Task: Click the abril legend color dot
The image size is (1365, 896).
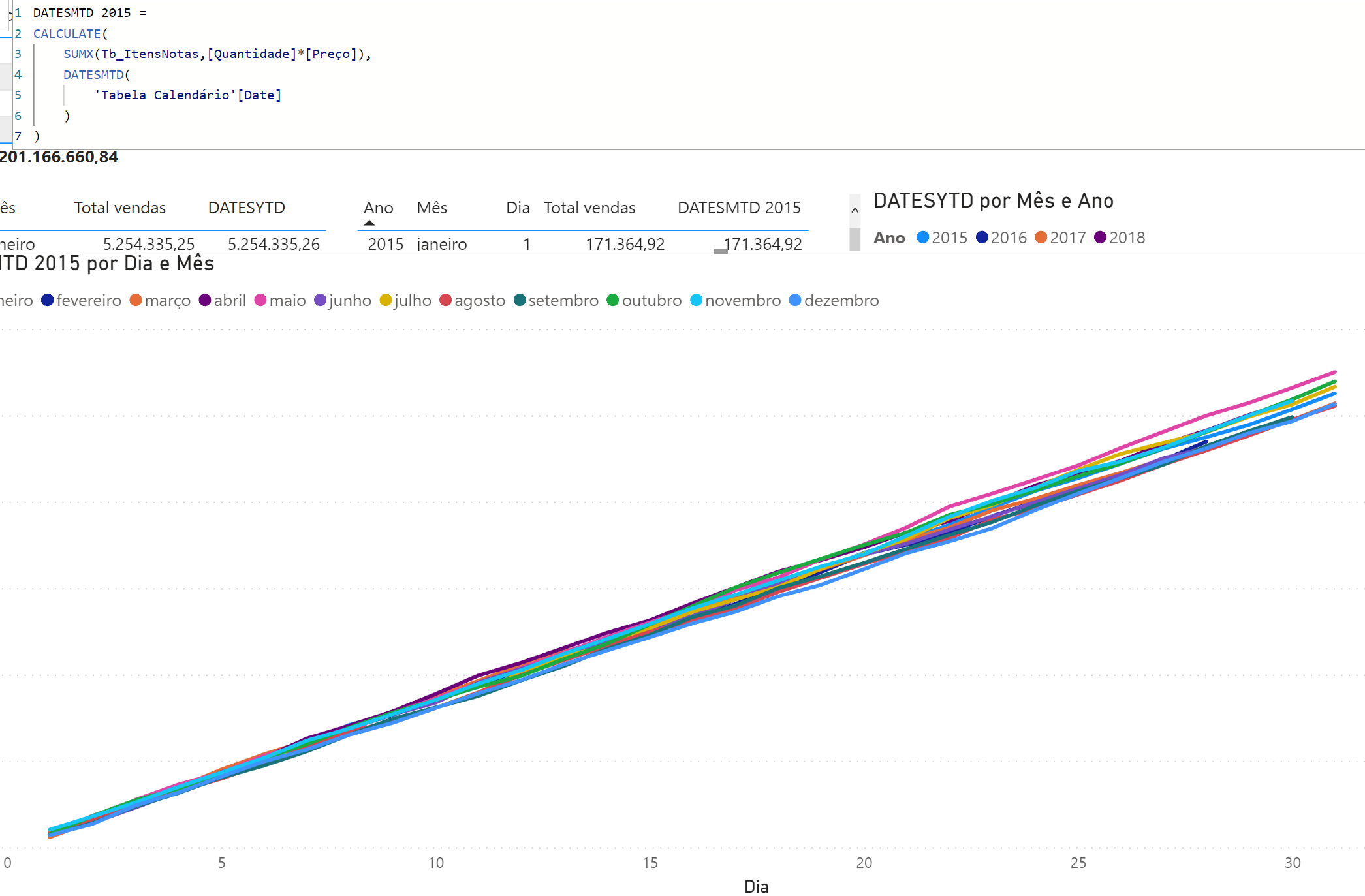Action: 205,300
